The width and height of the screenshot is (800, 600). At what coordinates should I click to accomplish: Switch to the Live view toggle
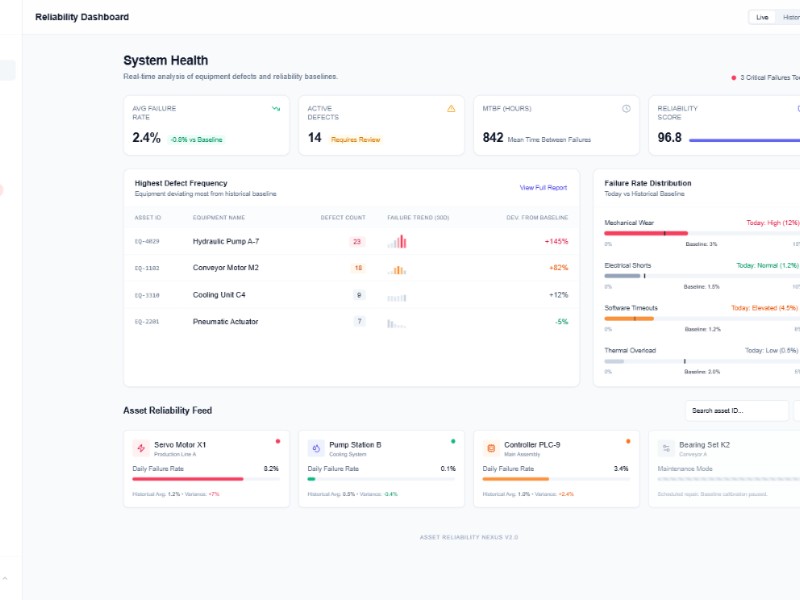pyautogui.click(x=762, y=17)
